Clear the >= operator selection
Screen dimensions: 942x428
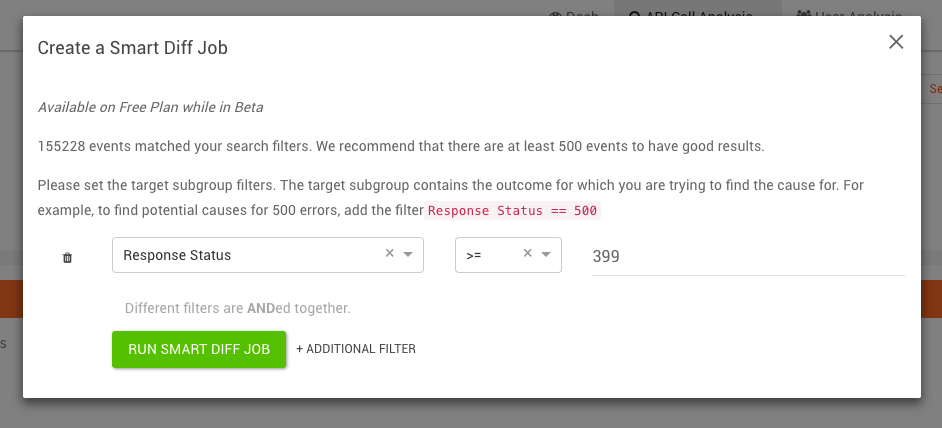coord(527,254)
